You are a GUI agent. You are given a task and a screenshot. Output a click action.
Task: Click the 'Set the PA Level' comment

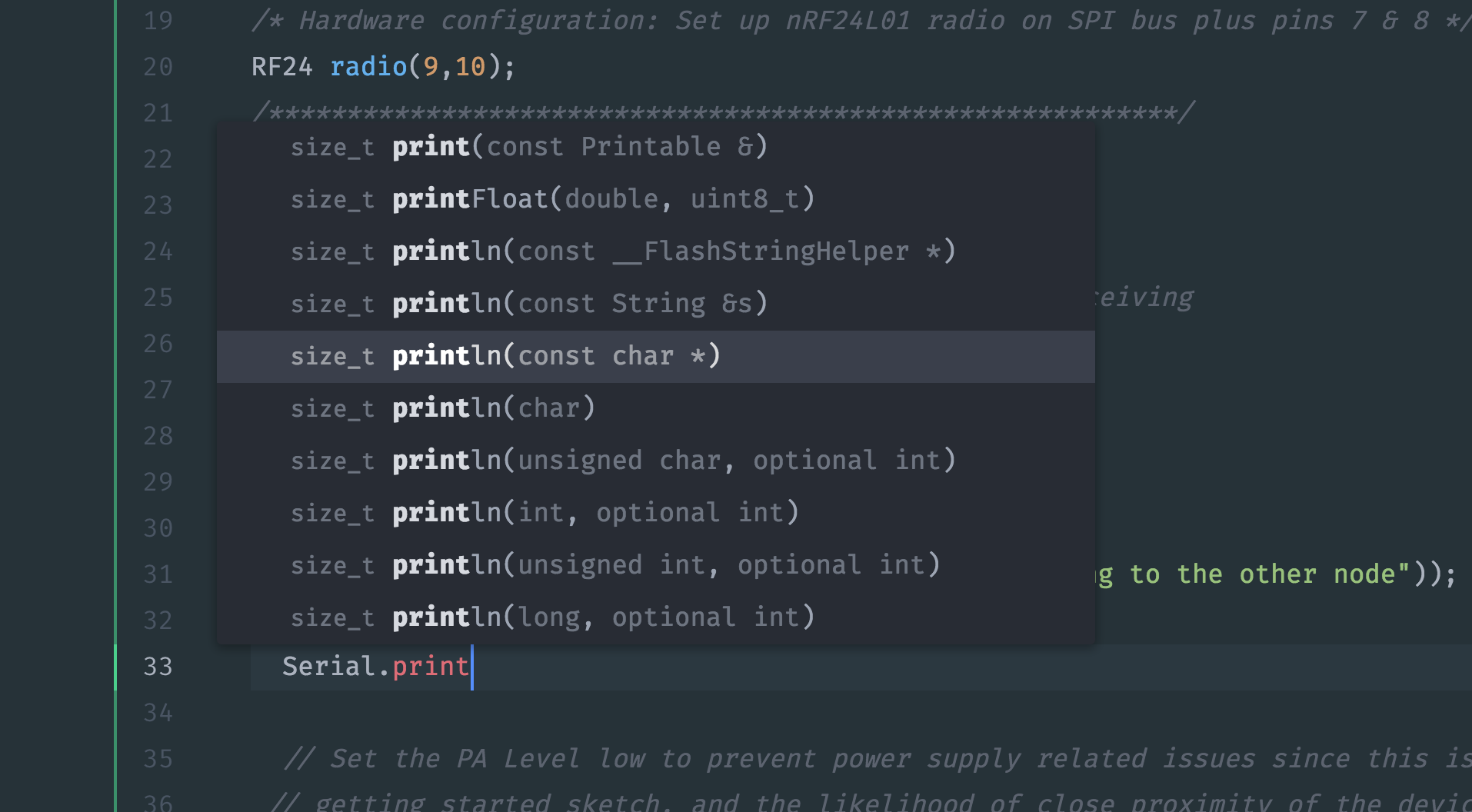point(877,759)
